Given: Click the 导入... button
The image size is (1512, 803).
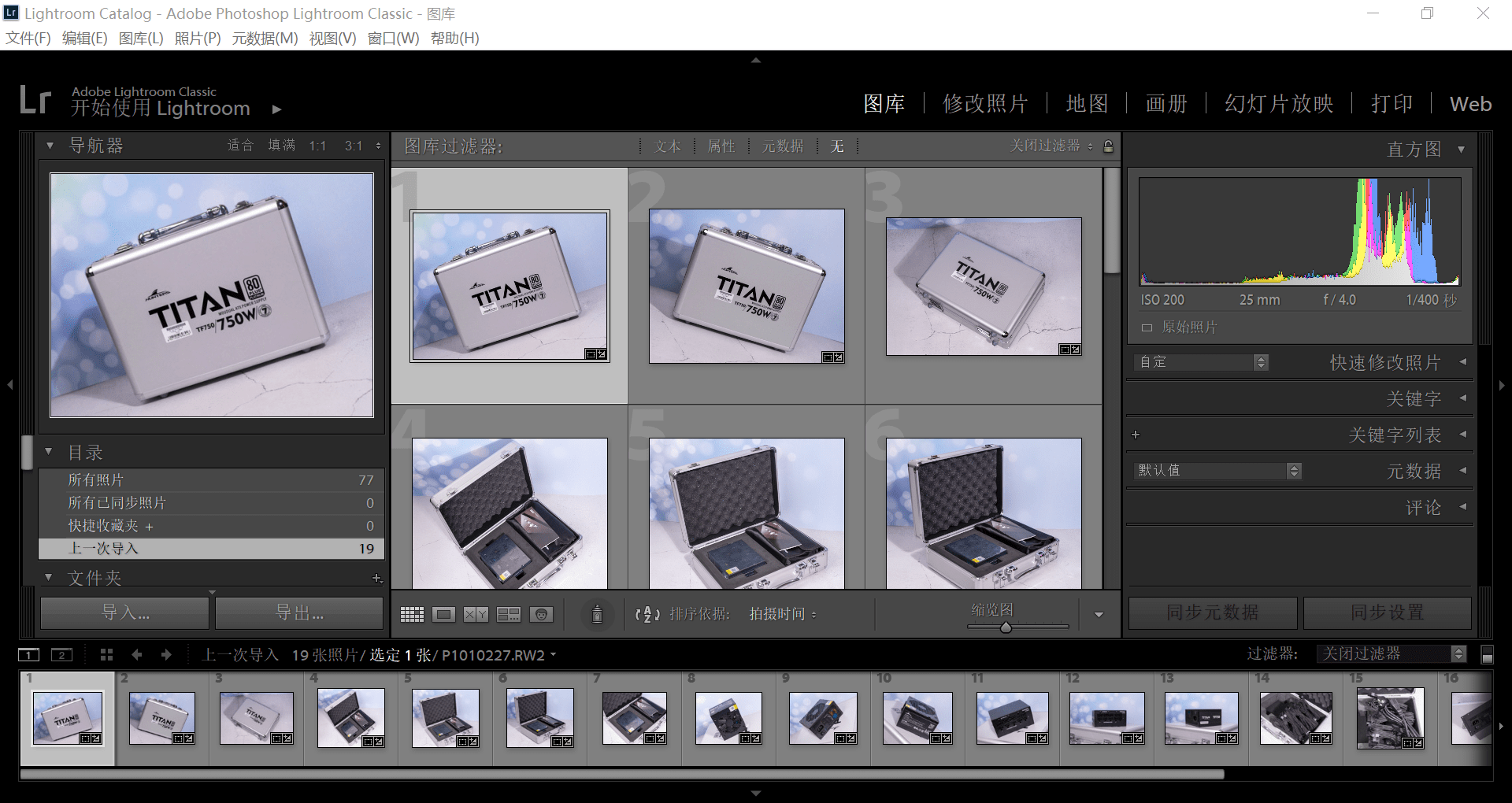Looking at the screenshot, I should click(125, 612).
